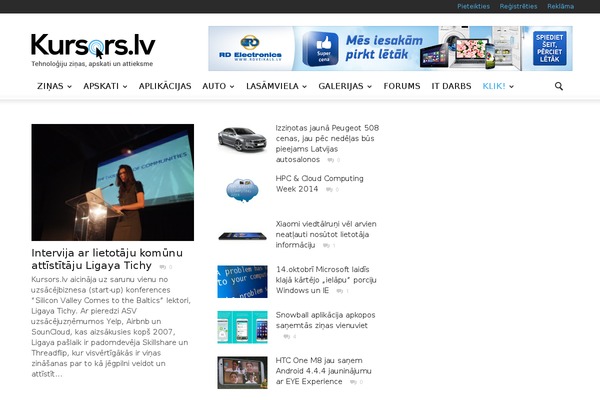
Task: Click the Xiaomi tablet thumbnail
Action: [x=242, y=236]
